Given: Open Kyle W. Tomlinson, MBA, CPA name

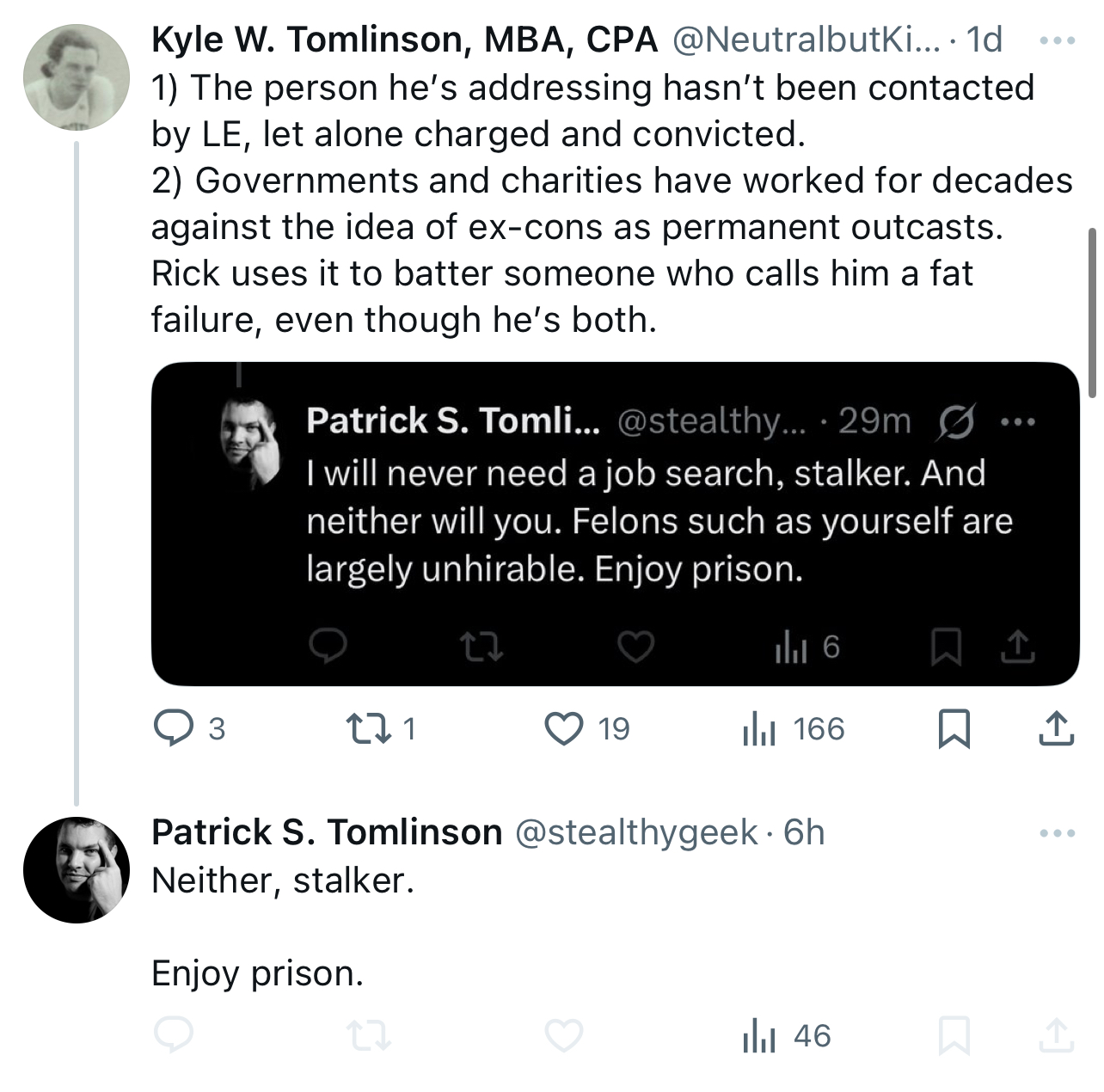Looking at the screenshot, I should (x=404, y=40).
